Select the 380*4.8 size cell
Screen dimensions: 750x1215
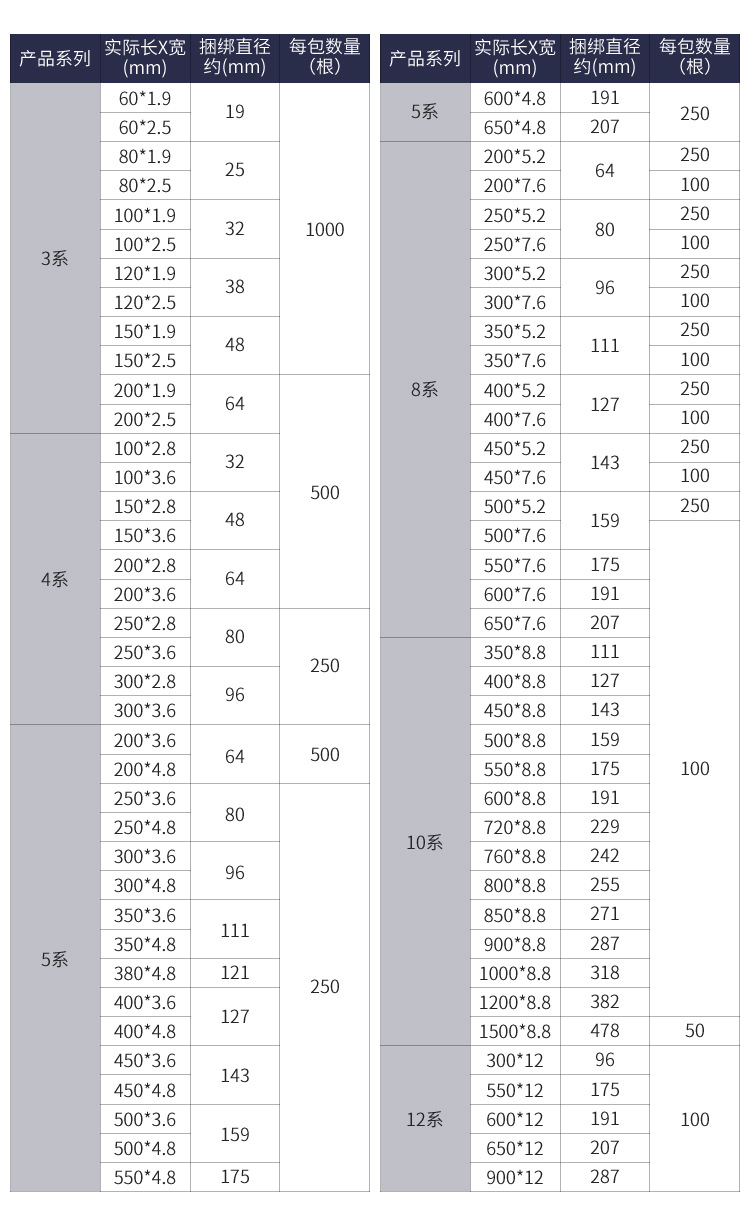click(x=145, y=973)
